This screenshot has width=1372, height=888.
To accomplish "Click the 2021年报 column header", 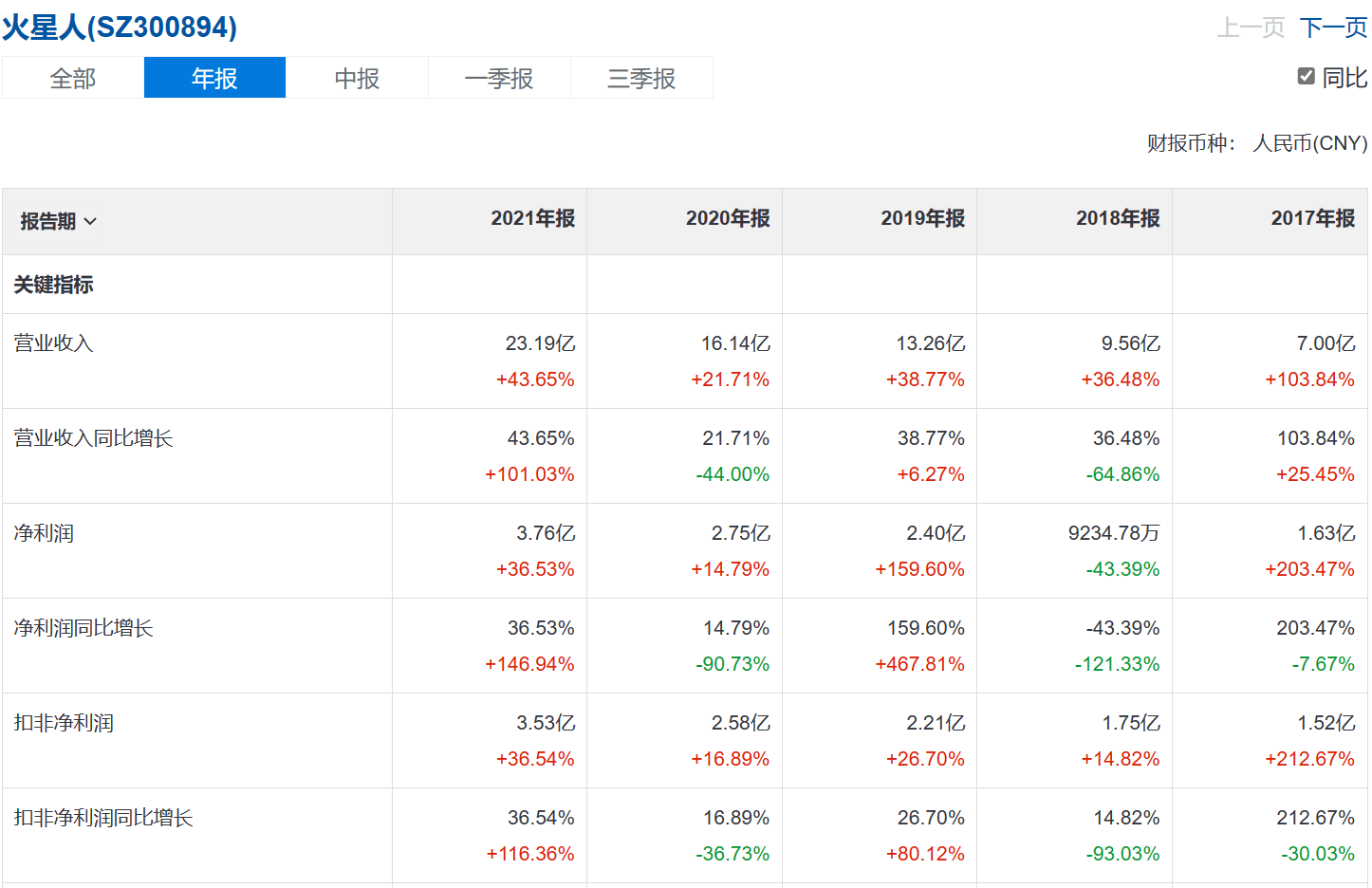I will (532, 218).
